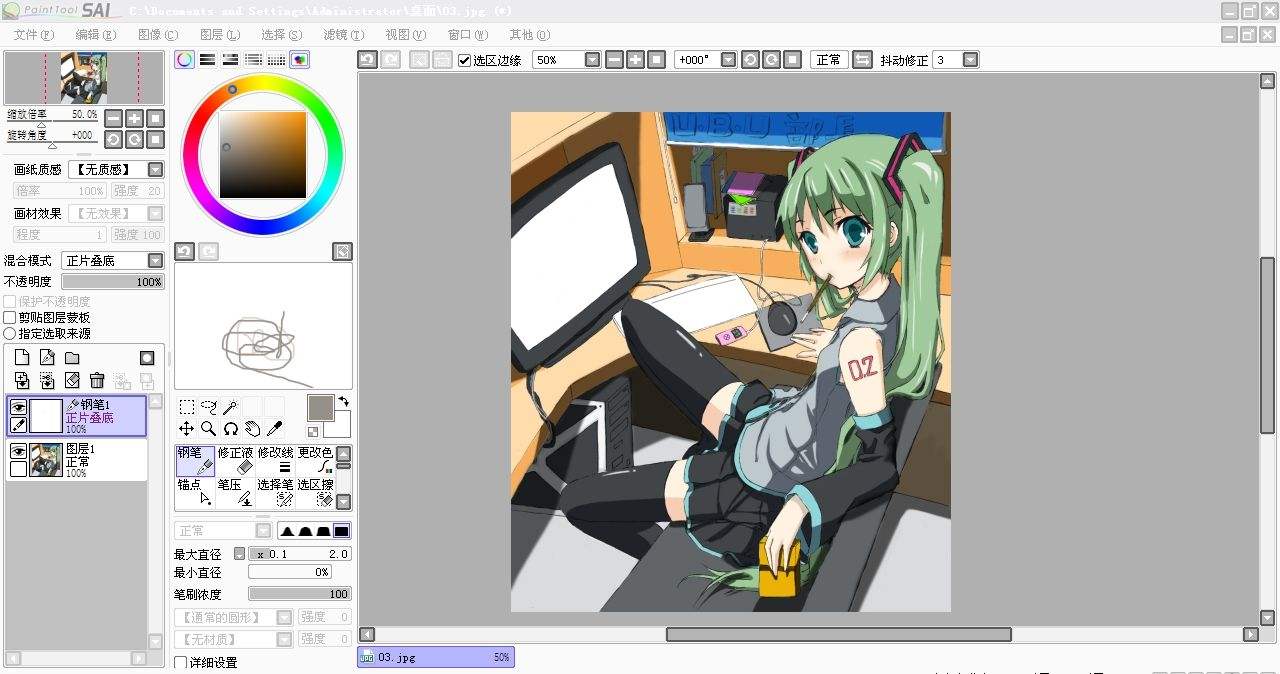Click the 不透明度 opacity slider
The height and width of the screenshot is (674, 1280).
pyautogui.click(x=112, y=282)
